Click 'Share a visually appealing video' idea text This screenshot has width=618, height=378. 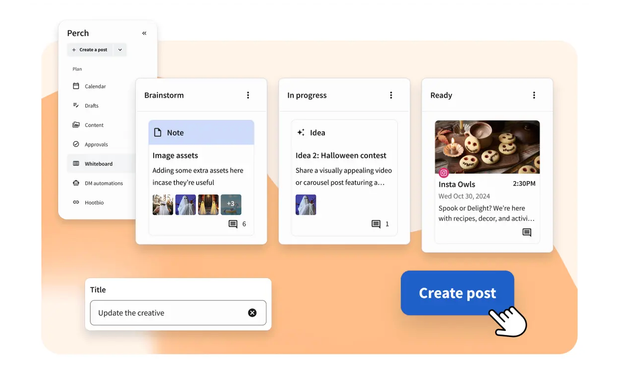pyautogui.click(x=344, y=176)
